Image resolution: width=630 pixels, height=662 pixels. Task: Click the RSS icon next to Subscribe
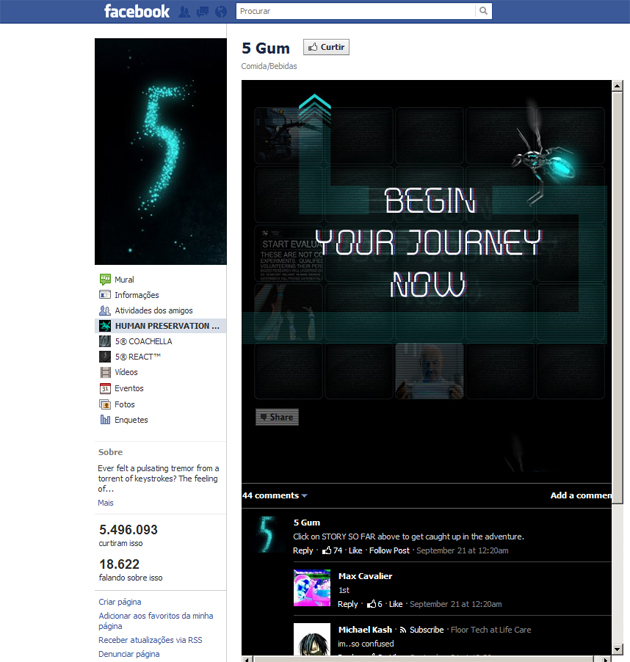pyautogui.click(x=403, y=630)
